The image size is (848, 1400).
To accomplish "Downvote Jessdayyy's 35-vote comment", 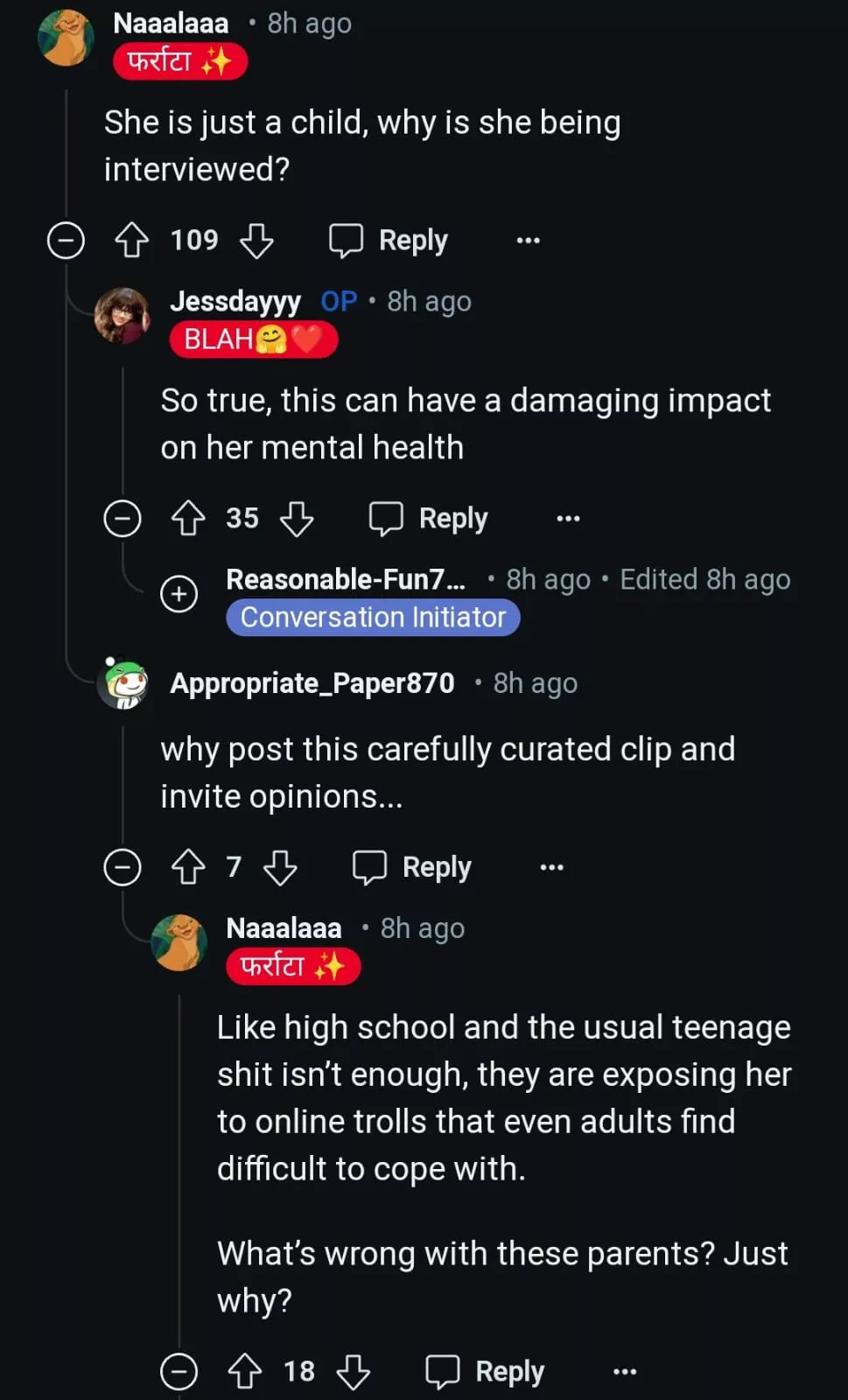I will [x=297, y=518].
